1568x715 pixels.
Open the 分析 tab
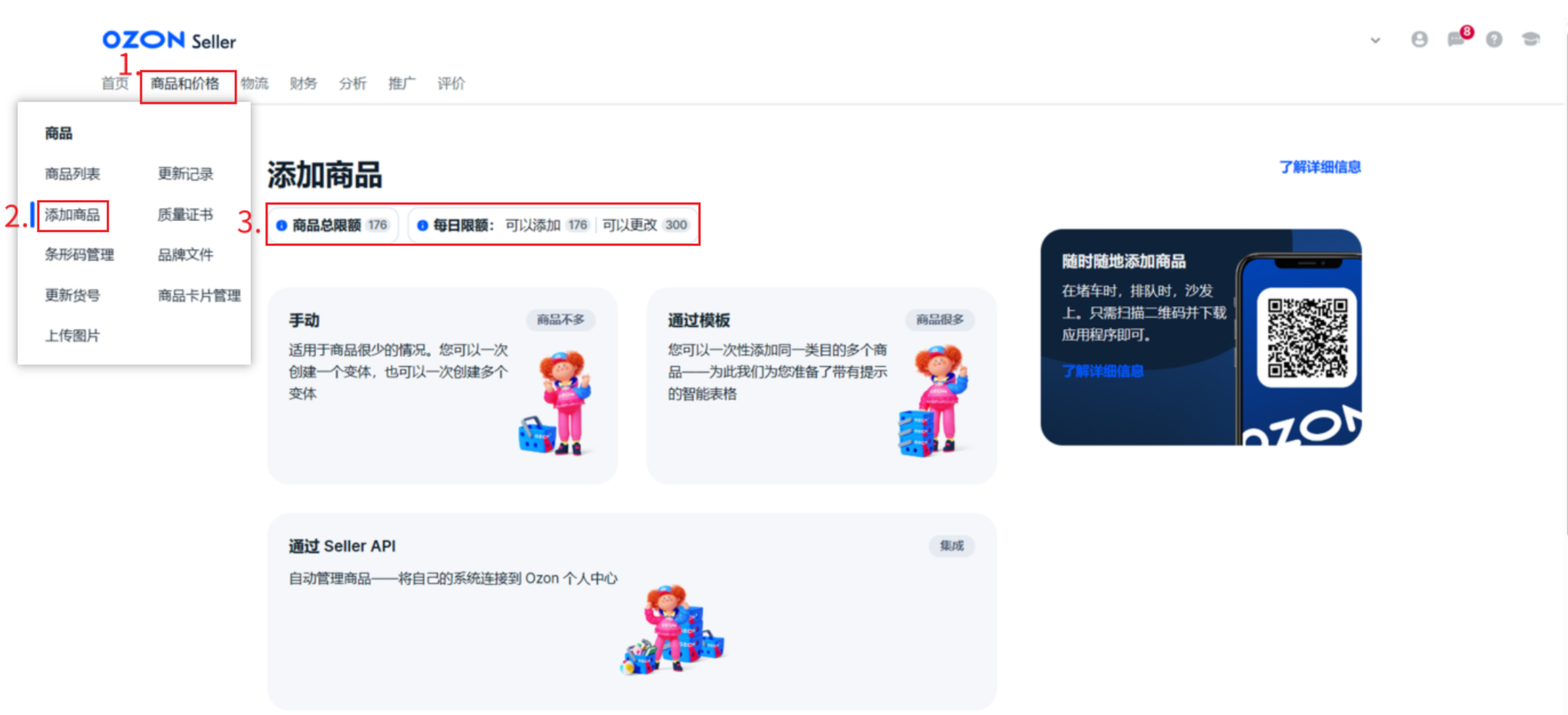353,83
